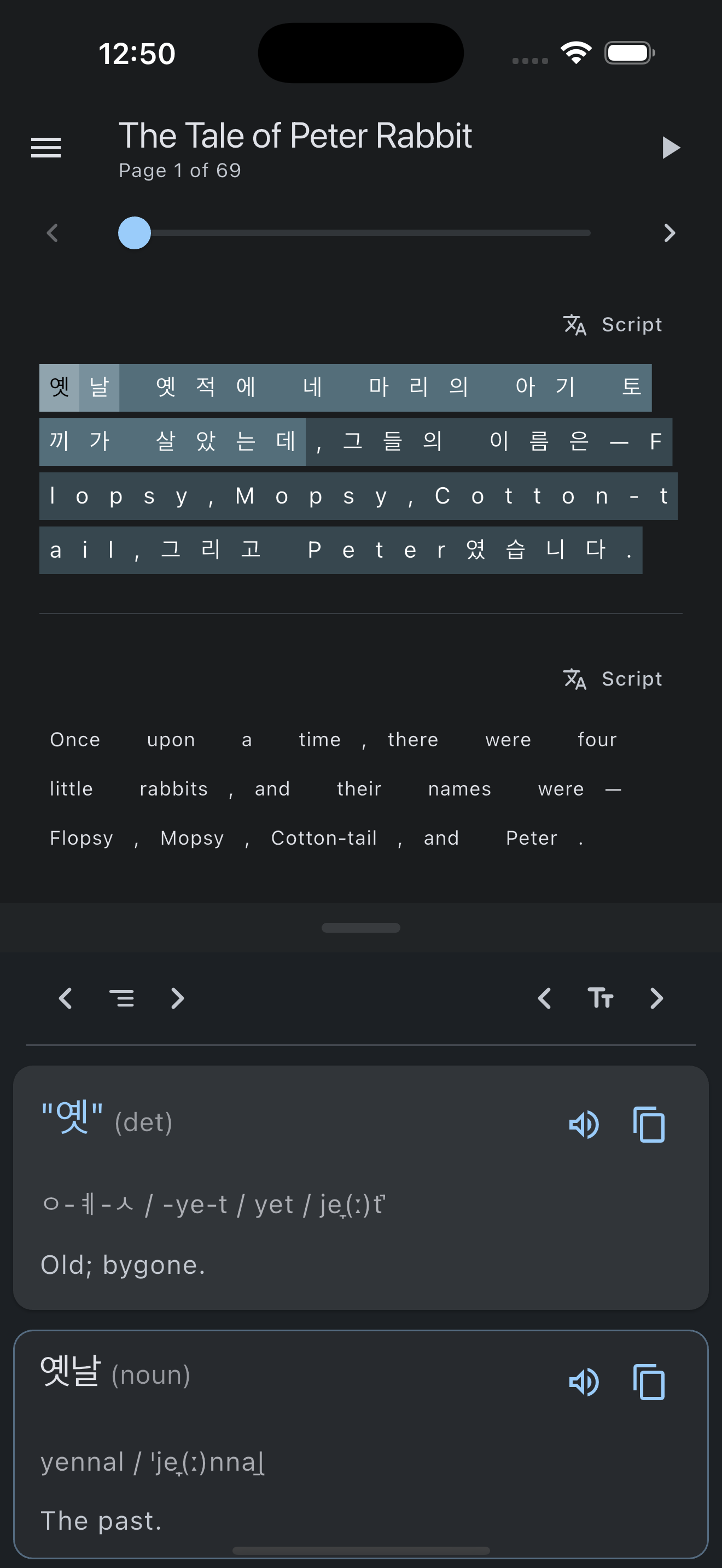This screenshot has height=1568, width=722.
Task: Click the page progress slider handle
Action: coord(135,232)
